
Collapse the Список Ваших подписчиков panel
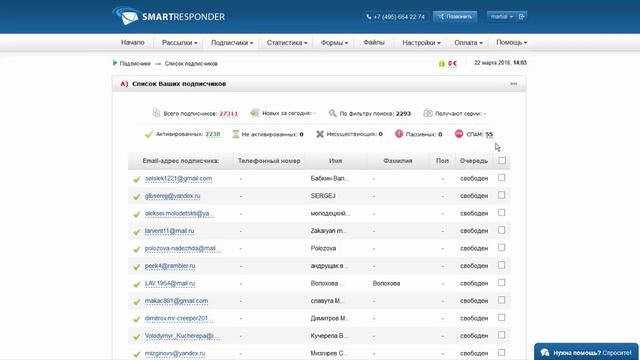513,84
